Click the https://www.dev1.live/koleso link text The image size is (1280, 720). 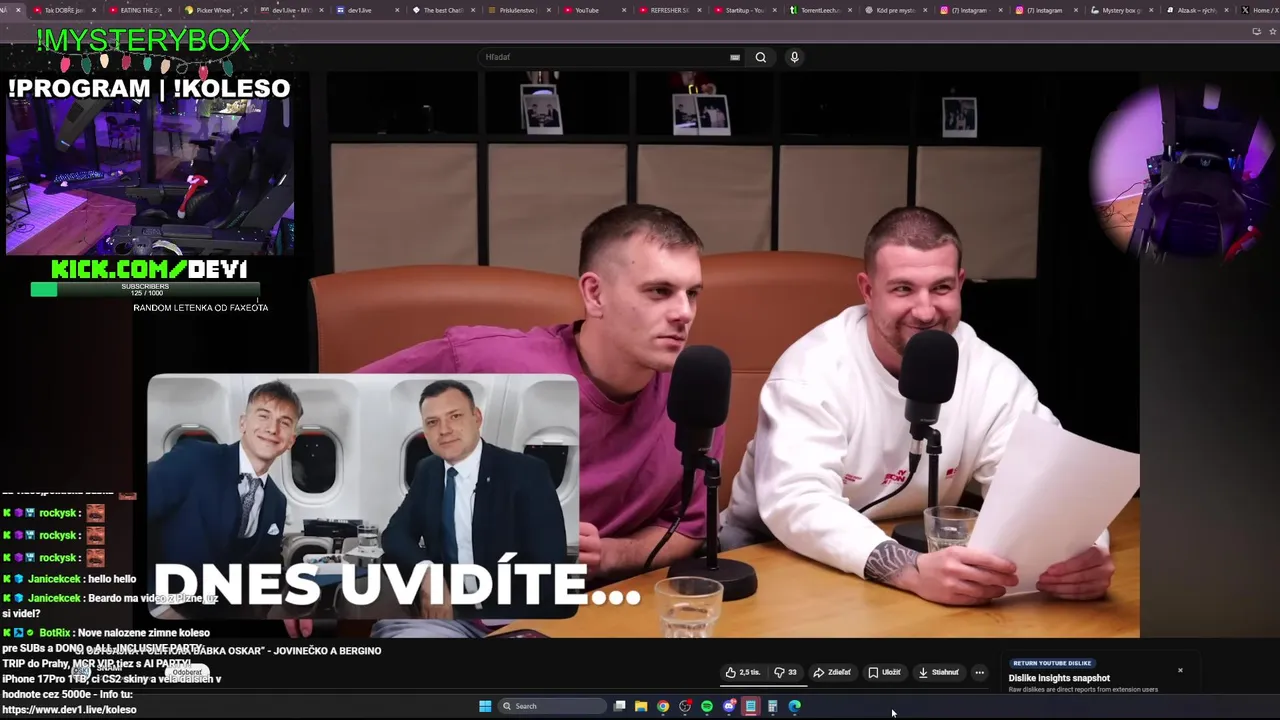pyautogui.click(x=69, y=709)
